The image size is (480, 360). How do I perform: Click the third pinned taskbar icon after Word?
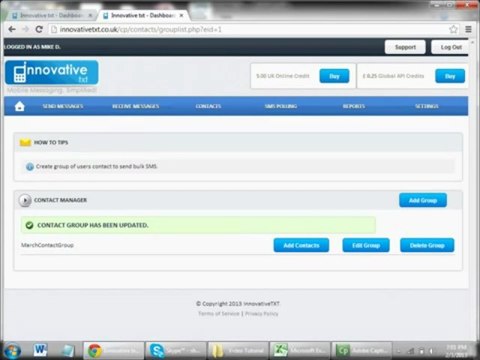[68, 350]
